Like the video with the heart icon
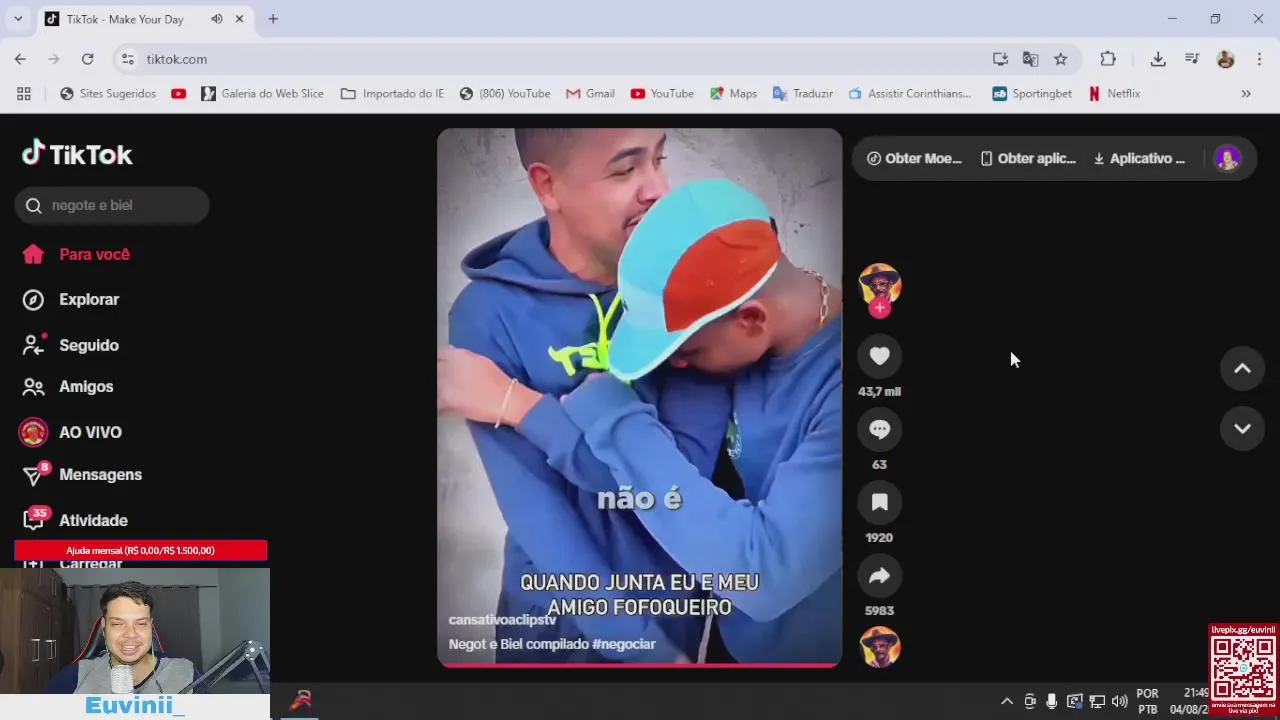Image resolution: width=1280 pixels, height=720 pixels. (x=879, y=356)
